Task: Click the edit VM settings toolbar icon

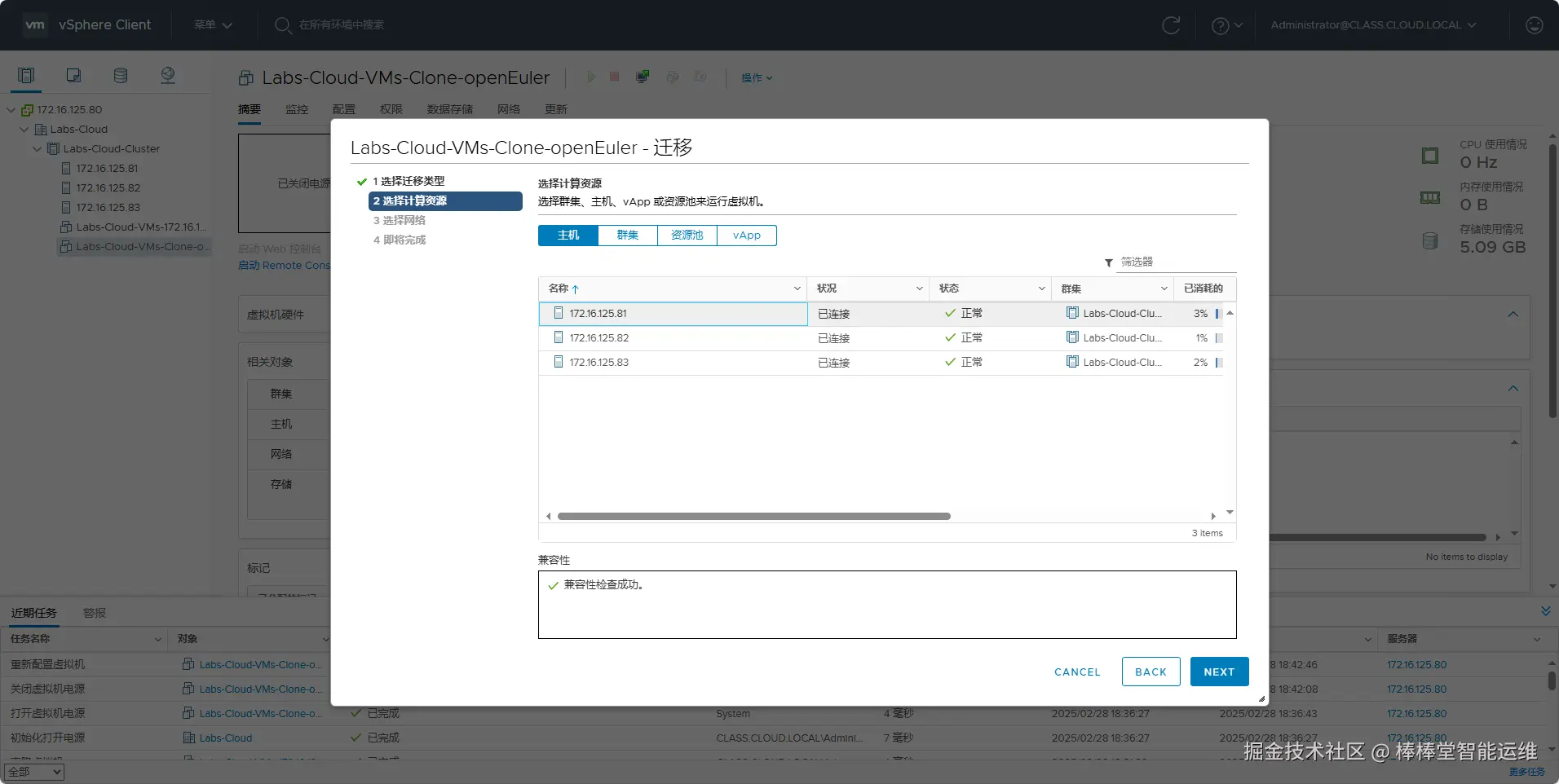Action: tap(672, 77)
